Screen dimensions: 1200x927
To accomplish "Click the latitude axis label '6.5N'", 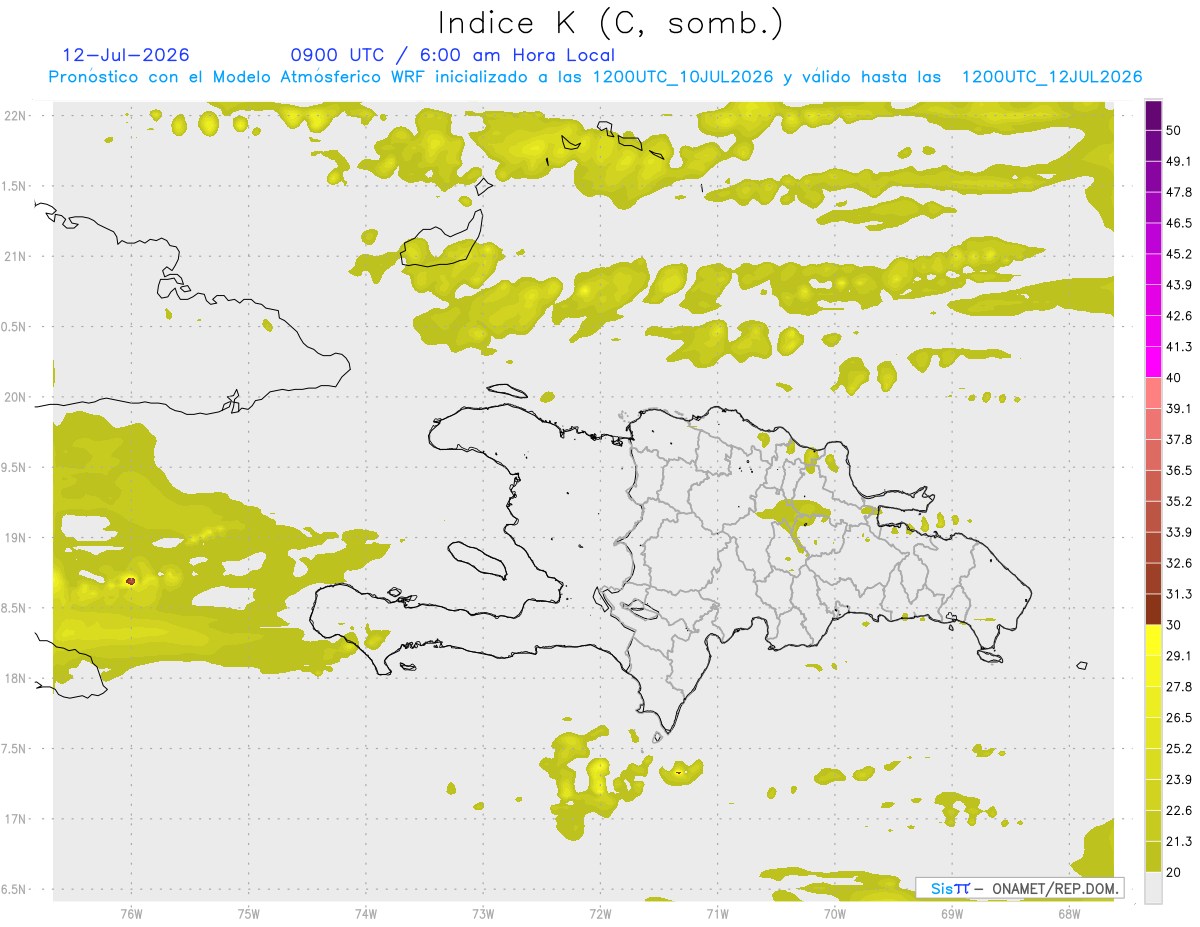I will 15,889.
